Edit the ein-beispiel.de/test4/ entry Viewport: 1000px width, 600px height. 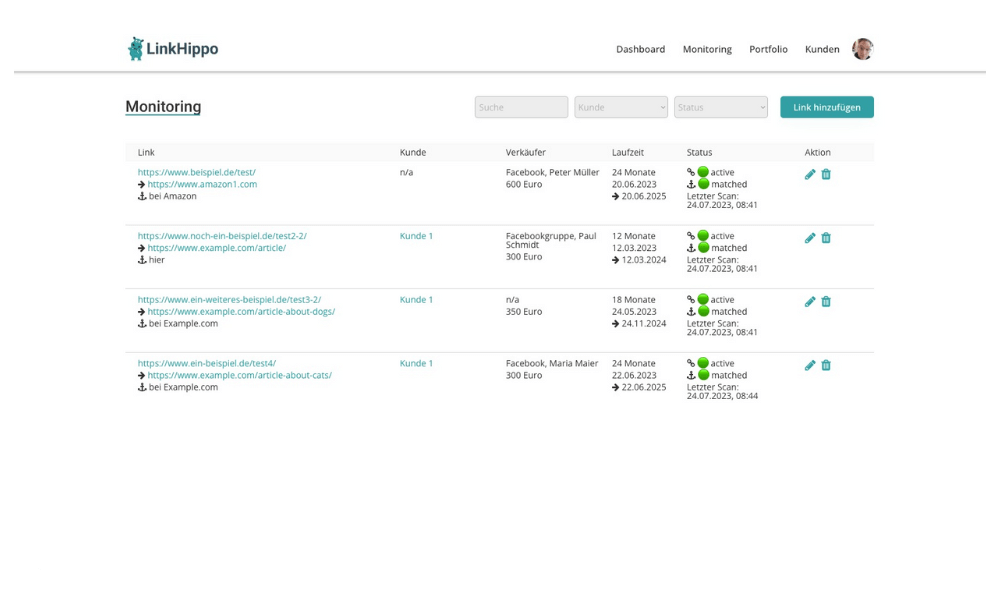click(810, 365)
